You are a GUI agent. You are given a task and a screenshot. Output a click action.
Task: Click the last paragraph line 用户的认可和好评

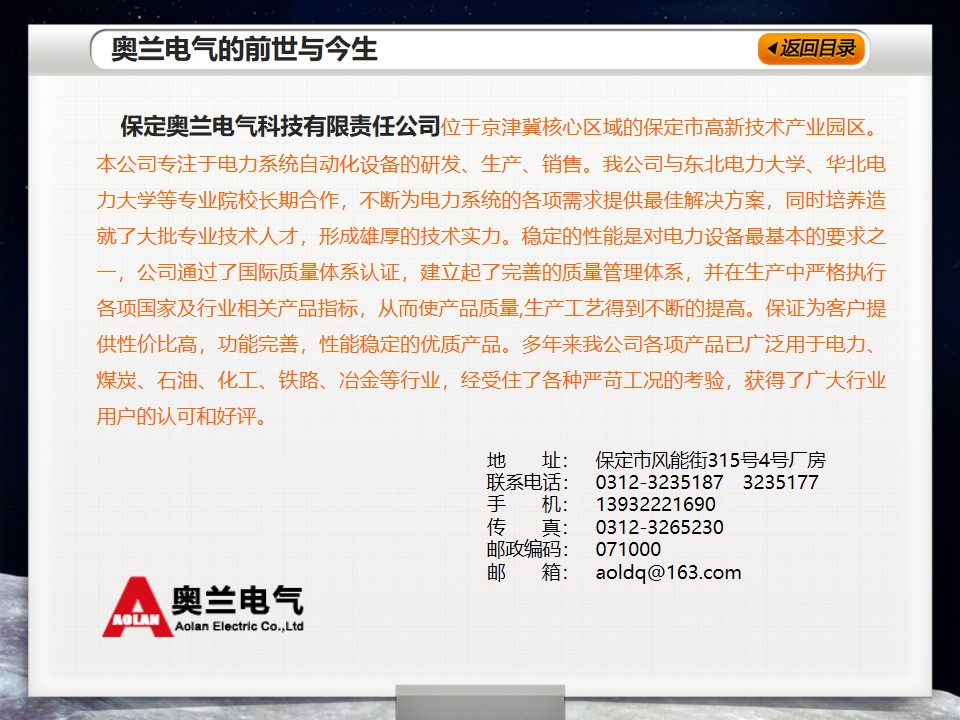point(181,417)
